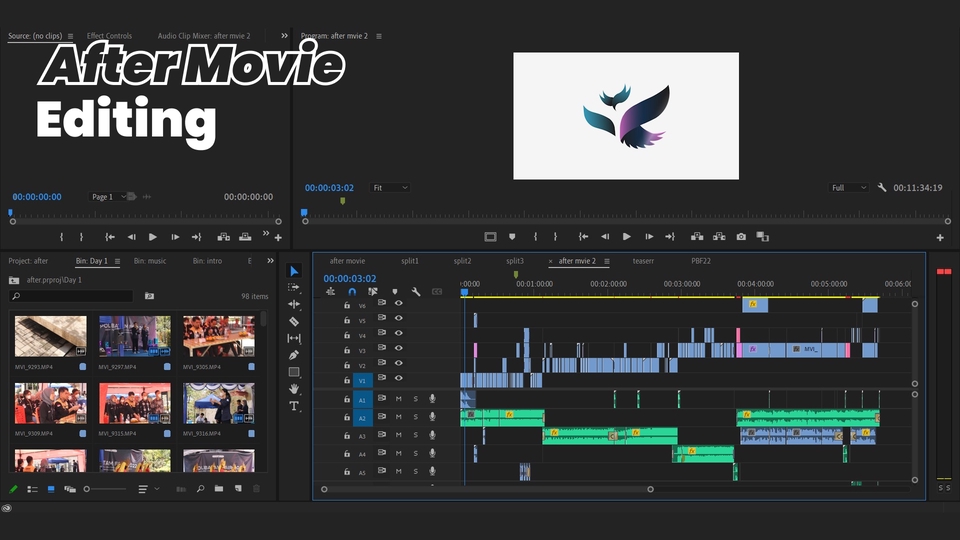
Task: Switch project panel to list view
Action: point(32,489)
